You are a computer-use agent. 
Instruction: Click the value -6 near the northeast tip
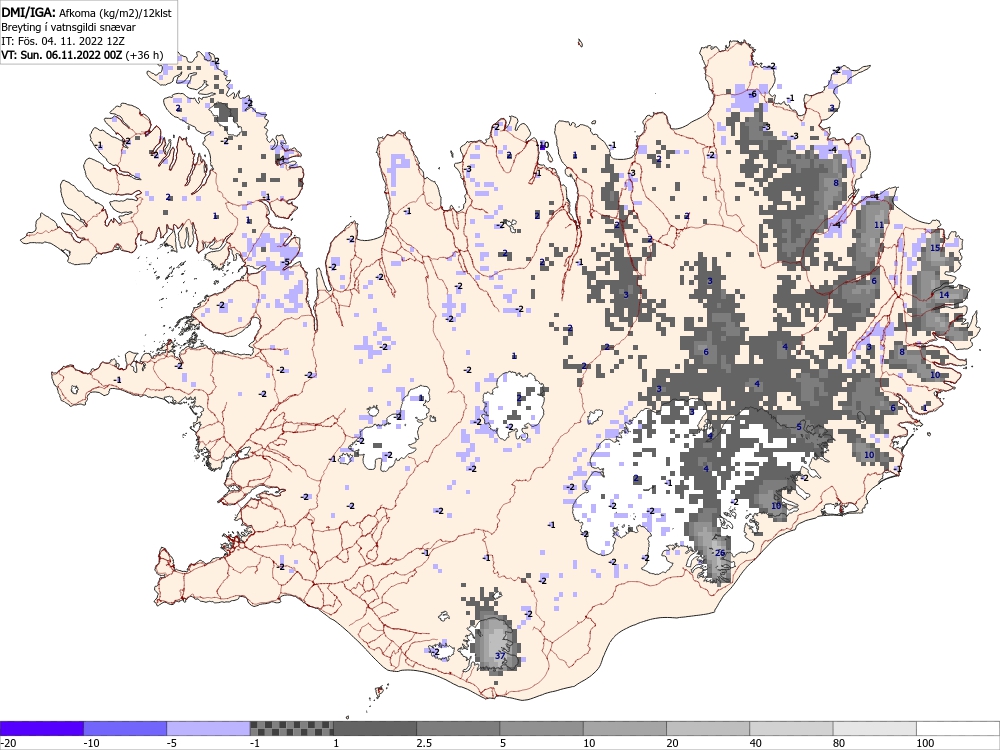753,94
